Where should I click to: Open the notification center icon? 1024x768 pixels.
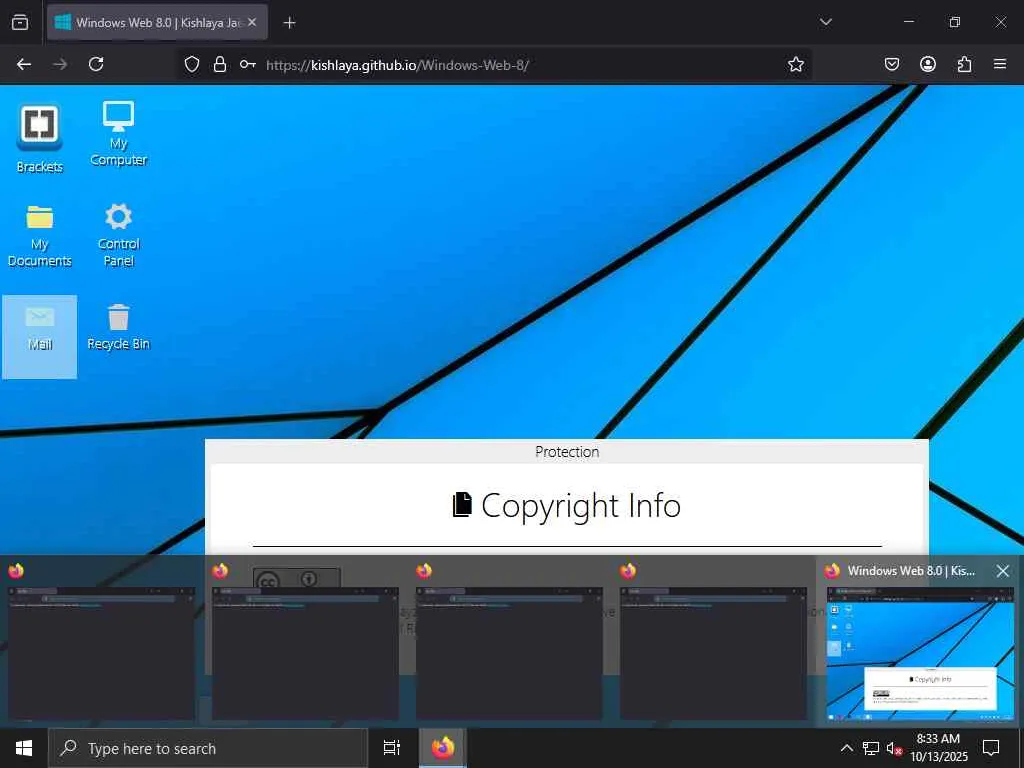[991, 748]
